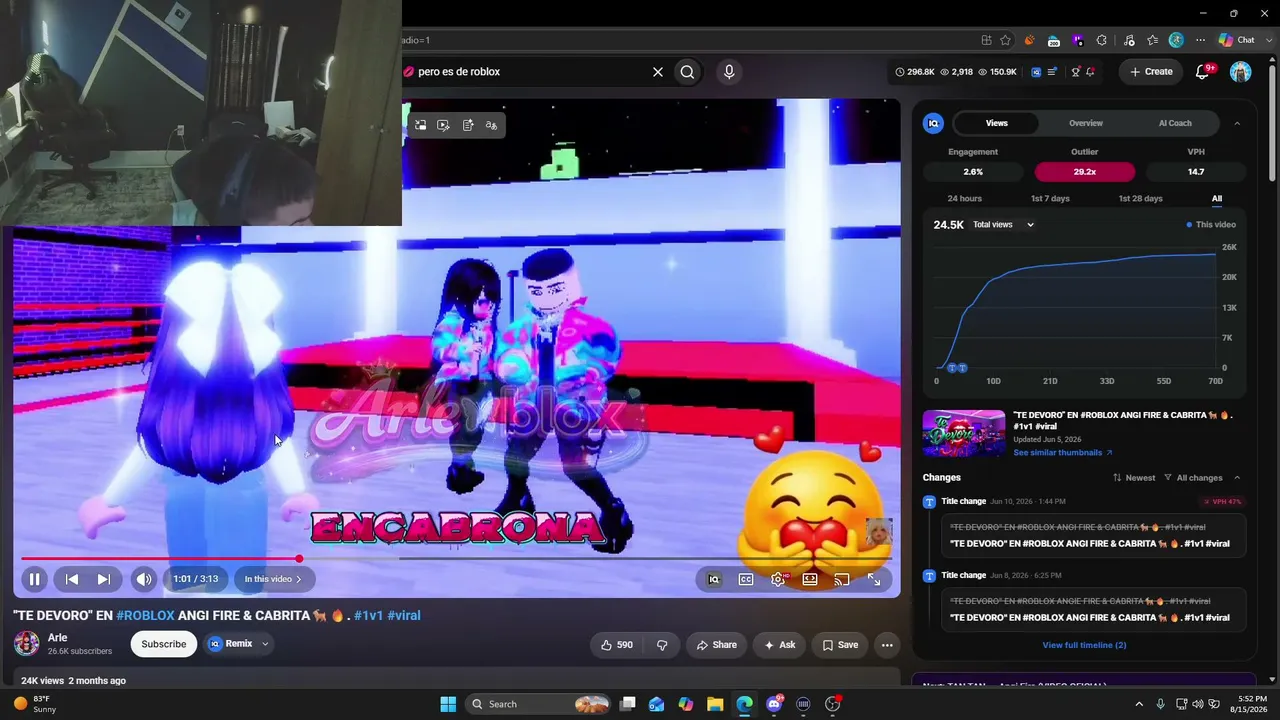
Task: Share the video
Action: tap(716, 645)
